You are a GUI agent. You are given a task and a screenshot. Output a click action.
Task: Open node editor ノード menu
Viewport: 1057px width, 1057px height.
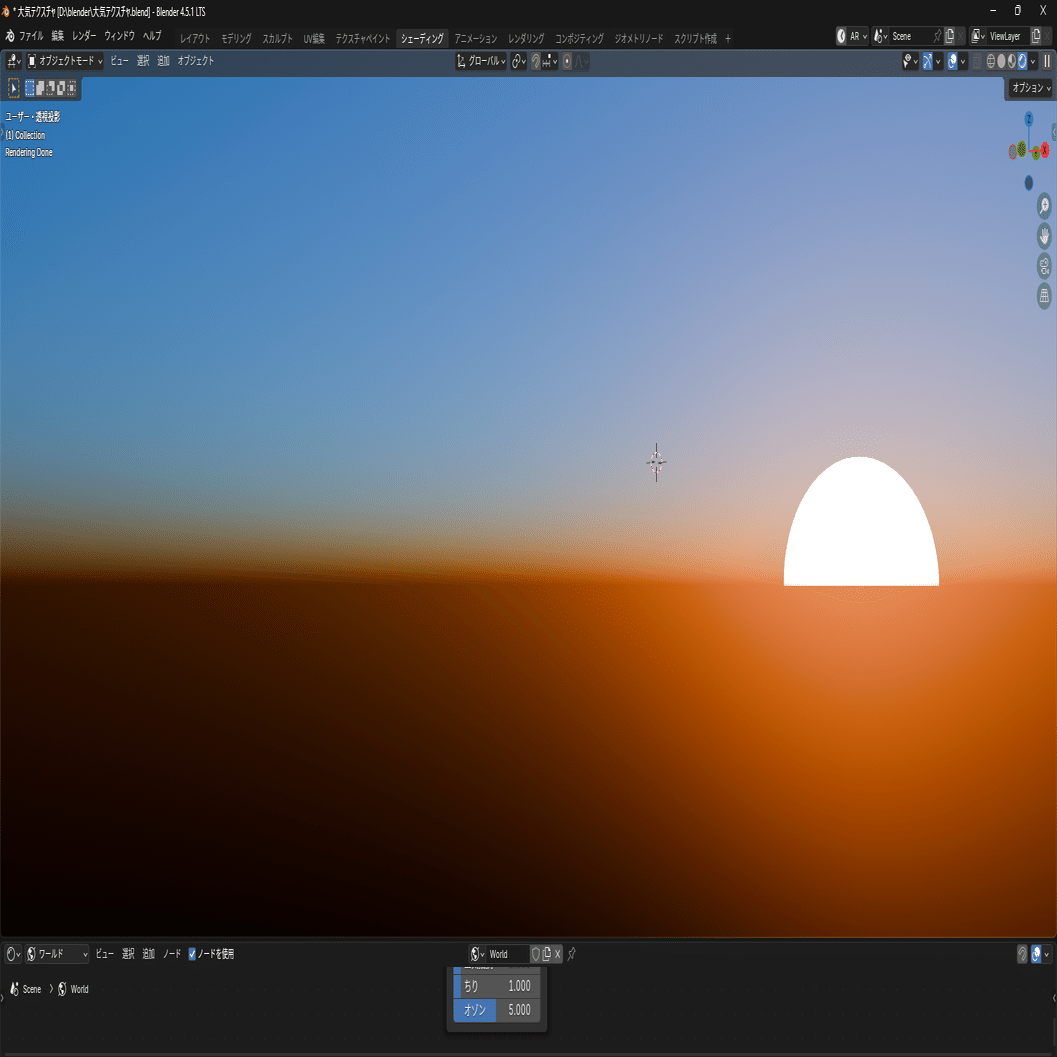(x=172, y=954)
